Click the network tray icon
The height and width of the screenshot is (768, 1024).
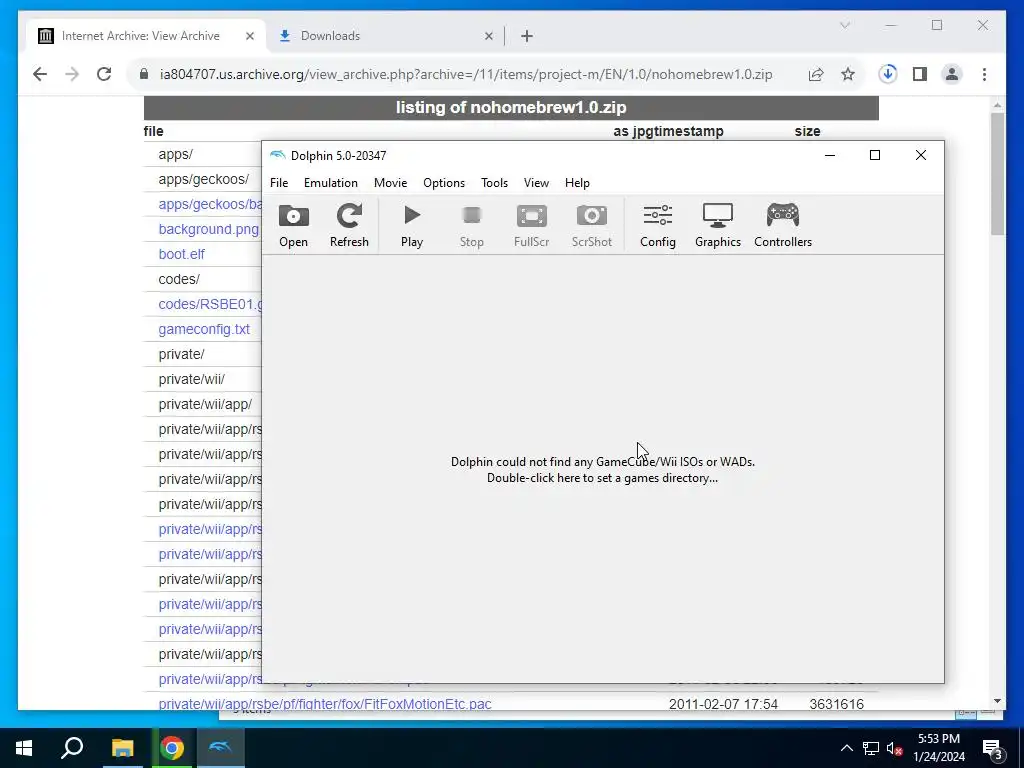click(x=871, y=748)
